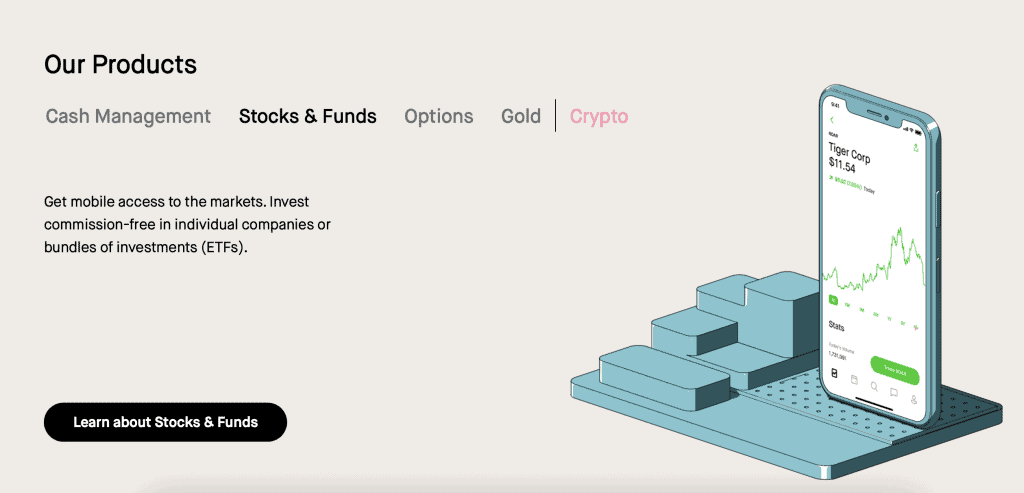Tap the search magnifier in phone's bottom bar
The image size is (1024, 493).
pyautogui.click(x=874, y=386)
